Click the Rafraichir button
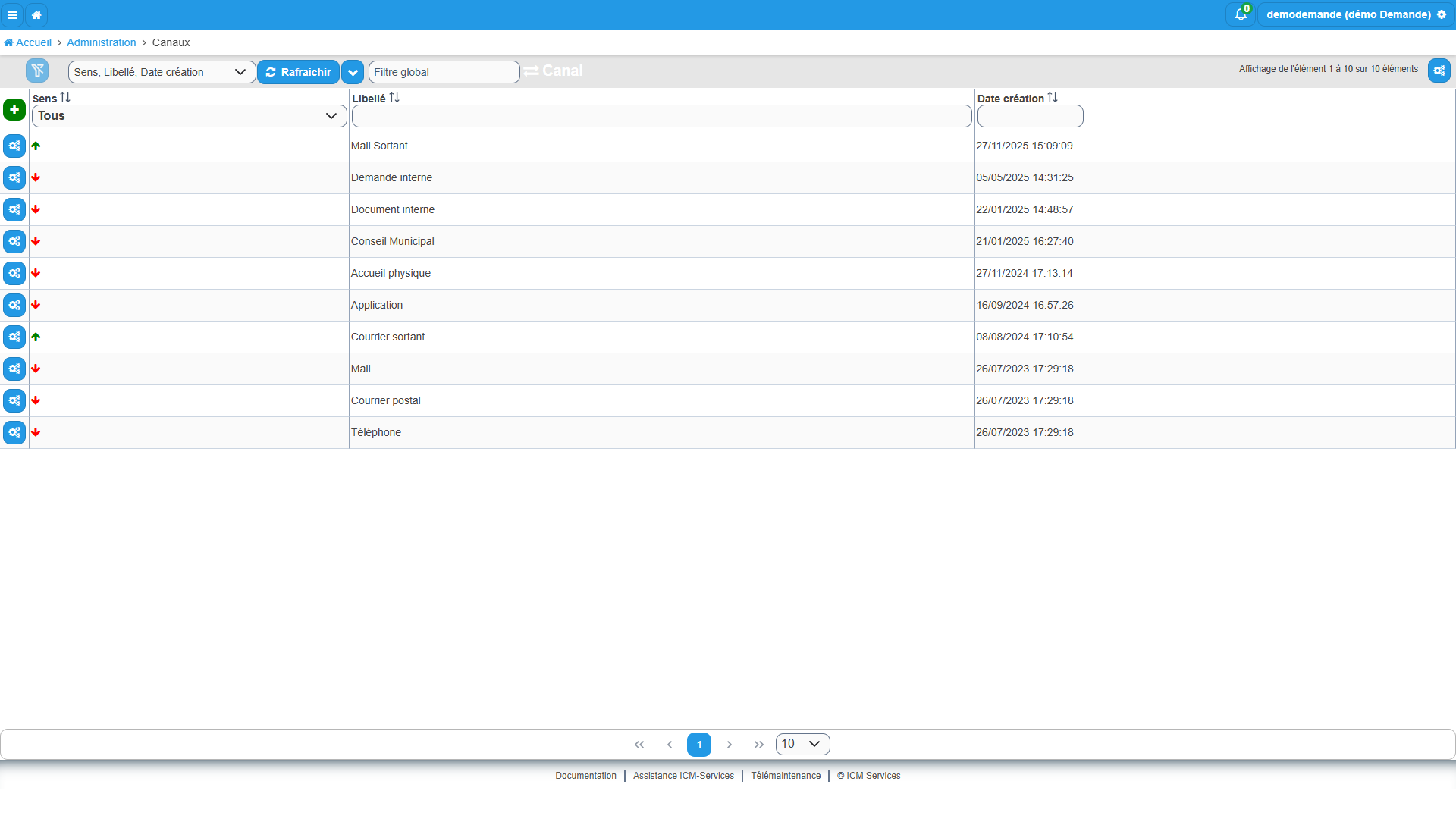 click(298, 72)
